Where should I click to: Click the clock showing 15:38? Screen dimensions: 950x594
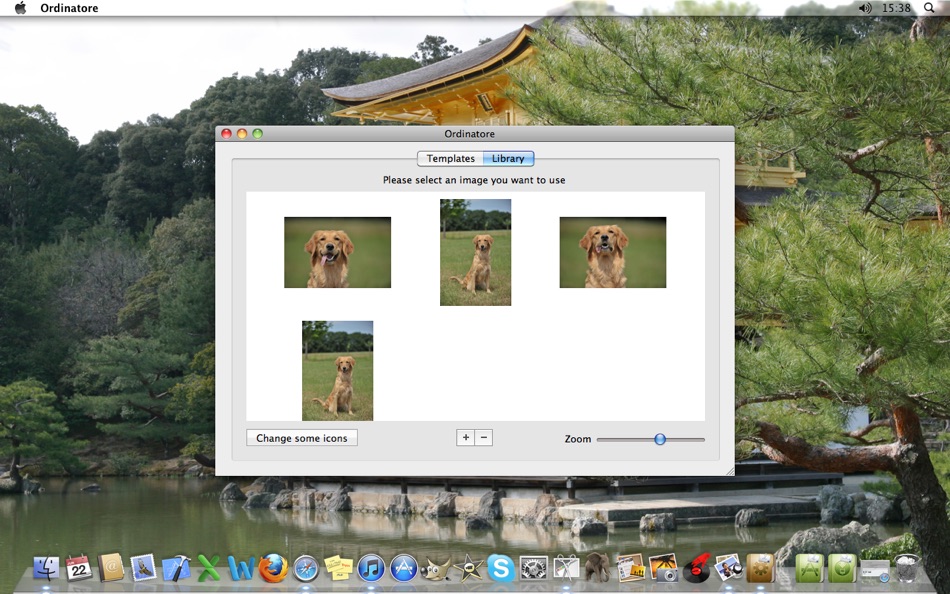coord(896,8)
